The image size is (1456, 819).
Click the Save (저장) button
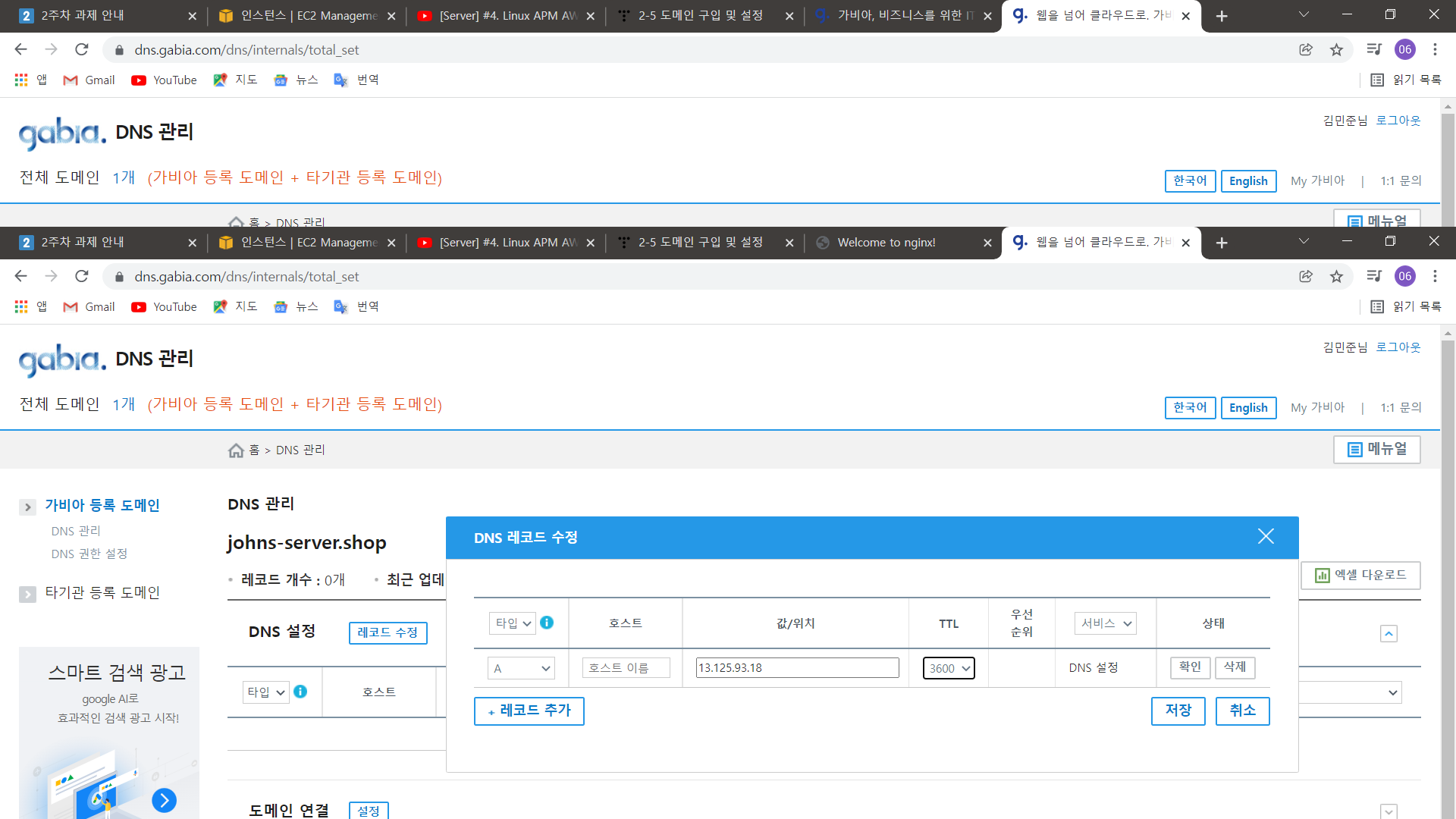coord(1178,711)
